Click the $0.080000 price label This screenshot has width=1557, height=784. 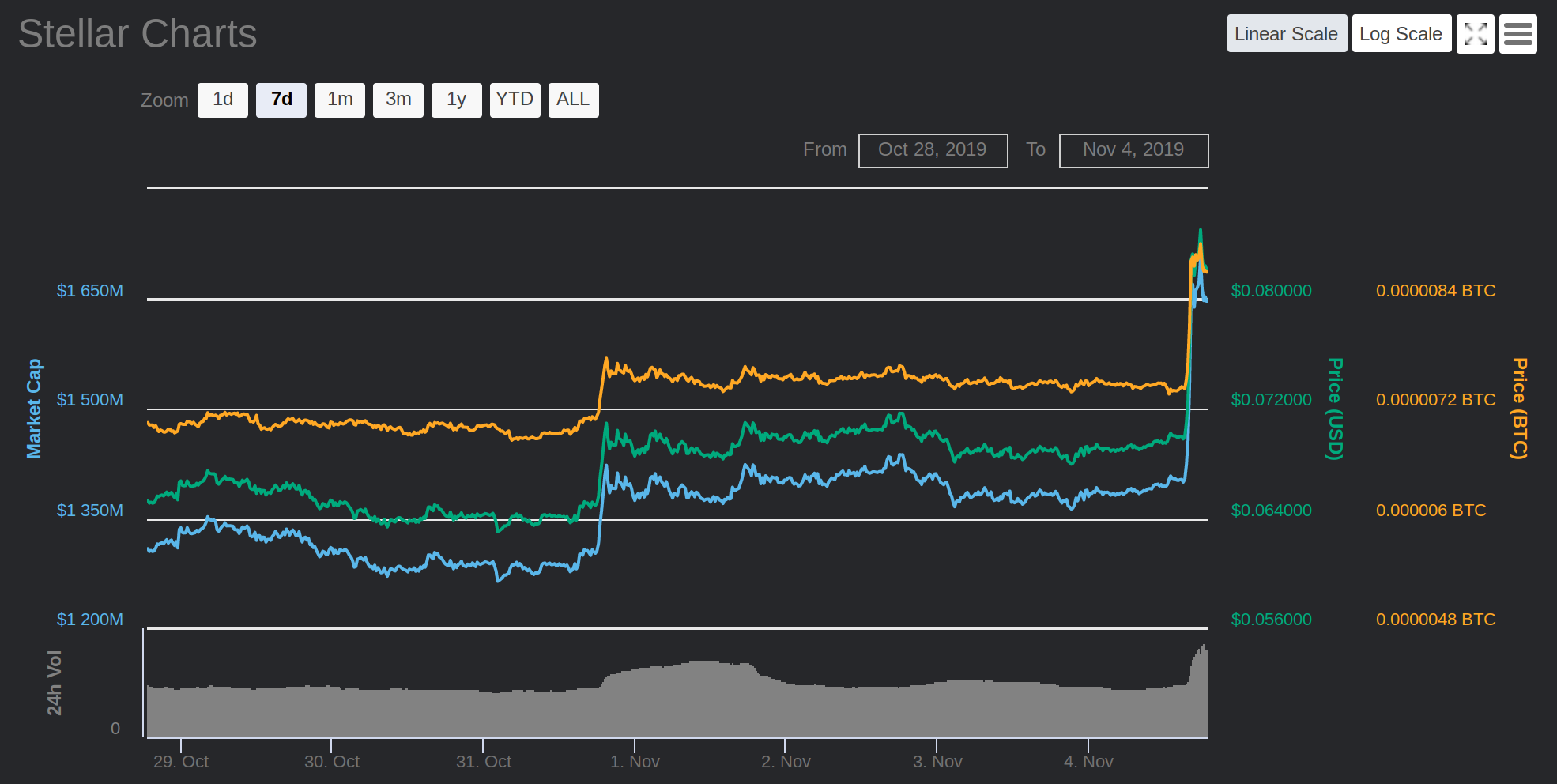tap(1272, 291)
